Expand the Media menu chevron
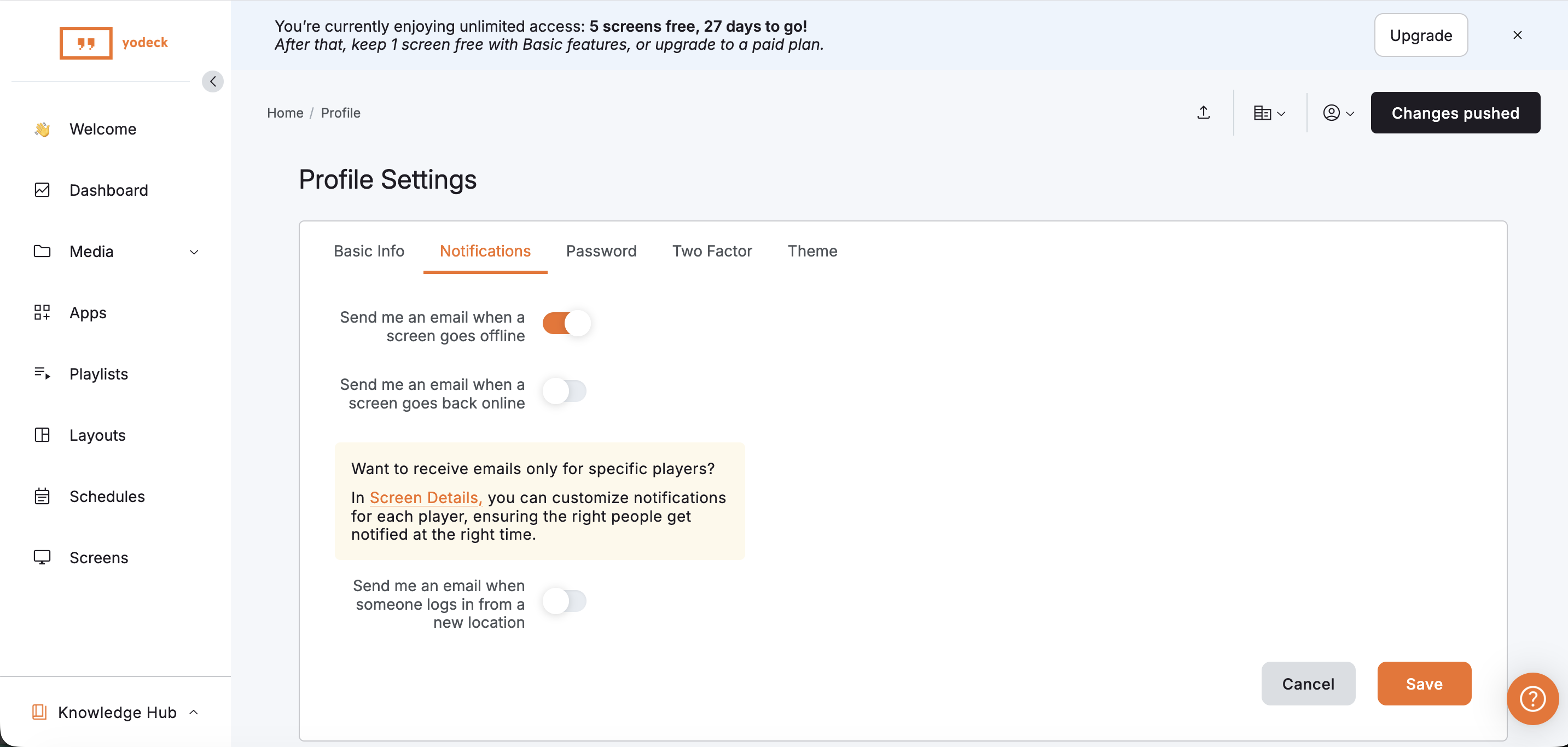The height and width of the screenshot is (747, 1568). (x=194, y=252)
